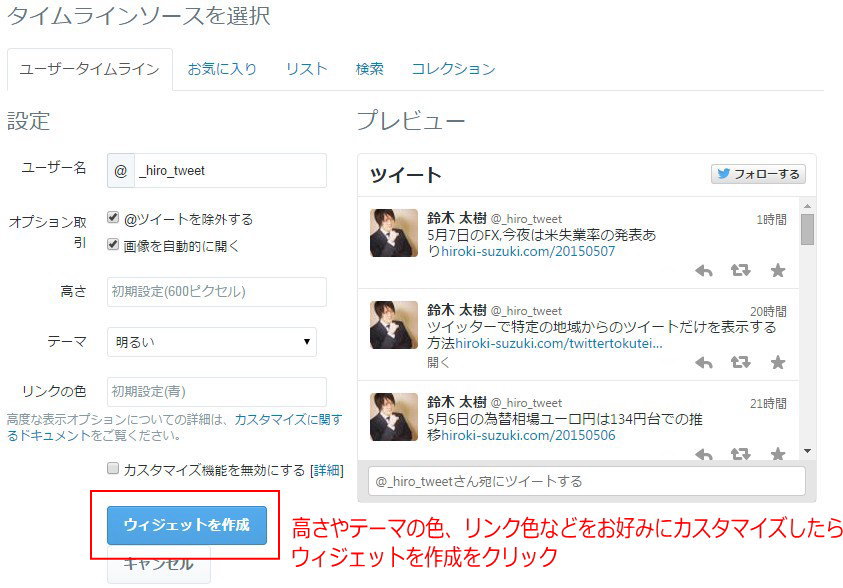Image resolution: width=843 pixels, height=588 pixels.
Task: Open hiroki-suzuki.com/20150506 link
Action: 528,435
